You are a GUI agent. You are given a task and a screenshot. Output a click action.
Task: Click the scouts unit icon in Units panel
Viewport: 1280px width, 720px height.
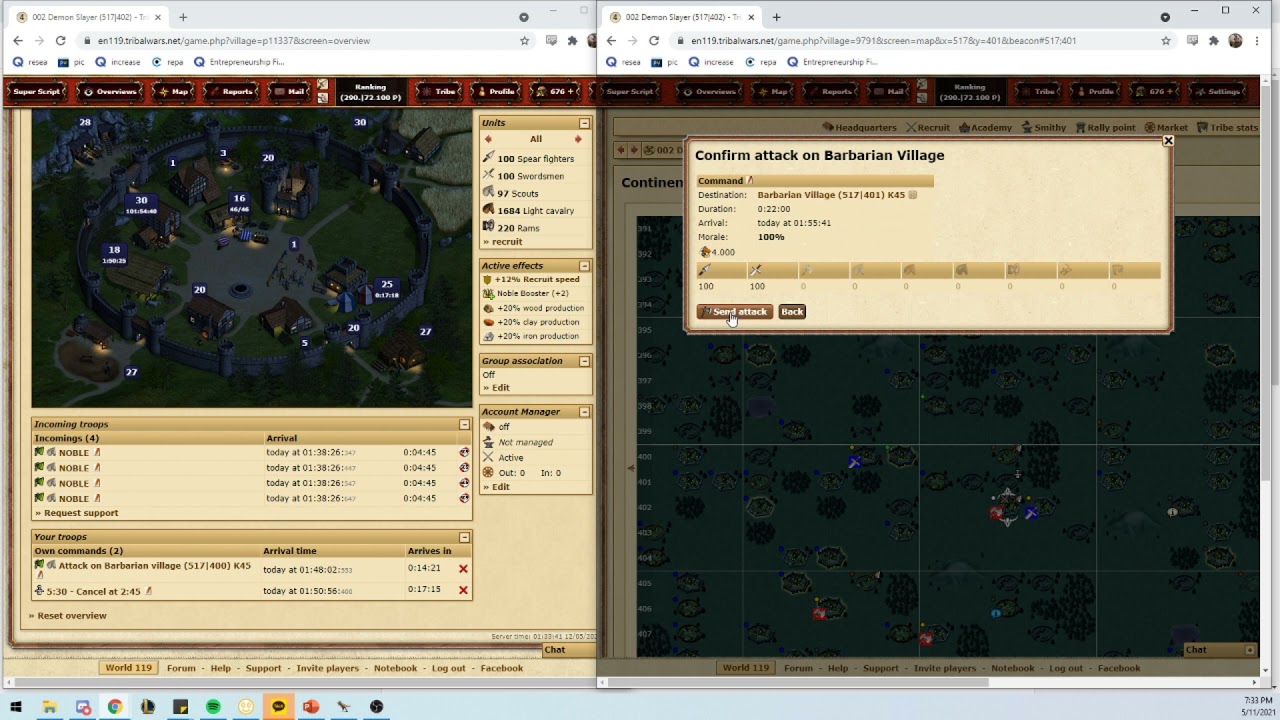[488, 192]
